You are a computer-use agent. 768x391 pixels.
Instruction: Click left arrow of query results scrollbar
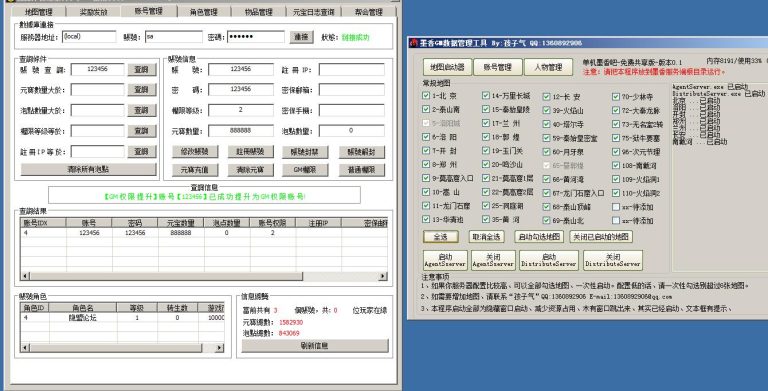[x=25, y=276]
